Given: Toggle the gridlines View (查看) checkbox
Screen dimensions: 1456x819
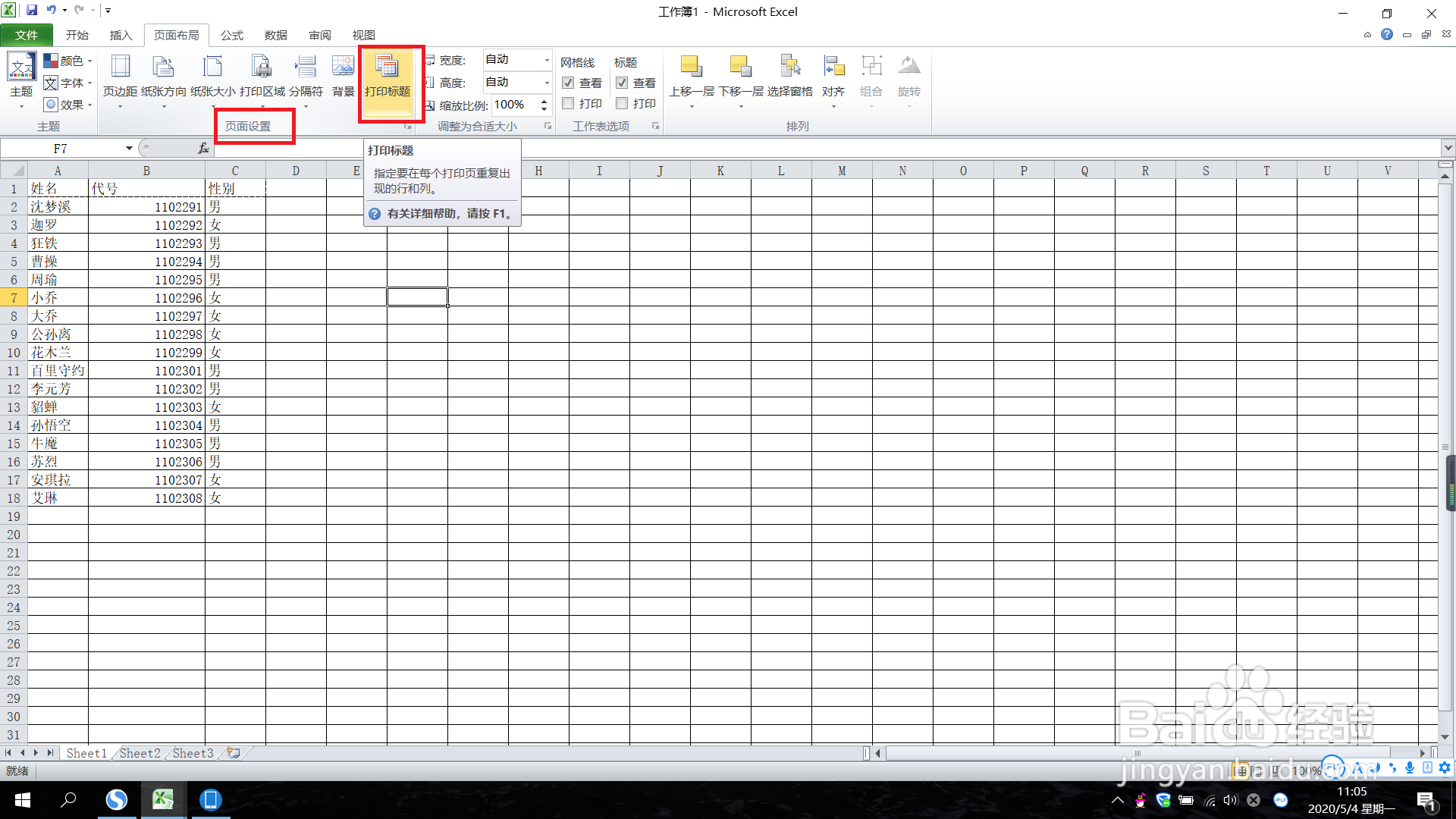Looking at the screenshot, I should pyautogui.click(x=568, y=83).
